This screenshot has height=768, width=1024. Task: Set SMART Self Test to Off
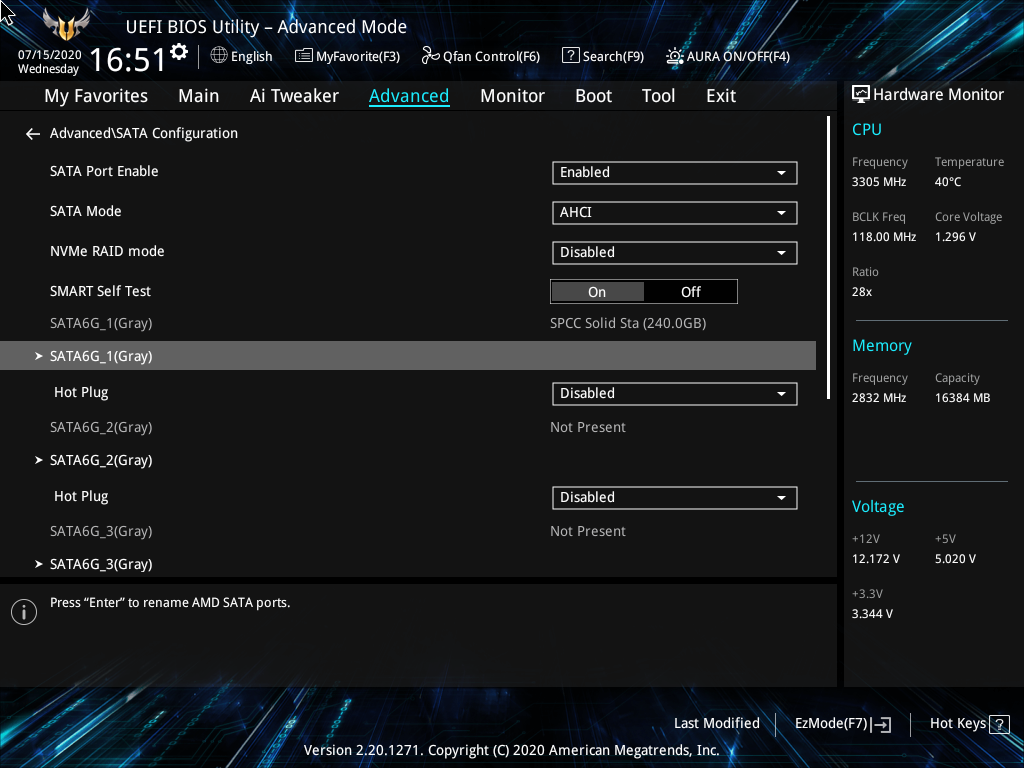690,292
